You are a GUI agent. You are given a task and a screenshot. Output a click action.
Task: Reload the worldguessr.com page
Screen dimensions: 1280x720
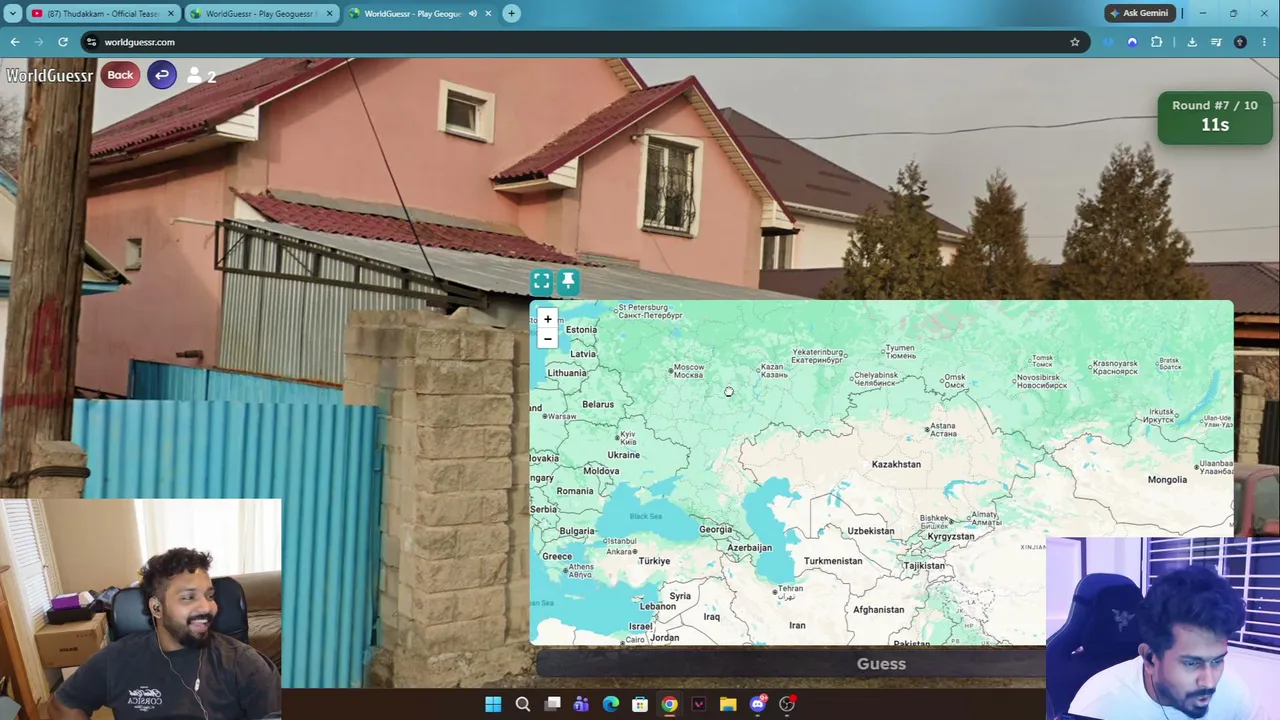coord(63,42)
